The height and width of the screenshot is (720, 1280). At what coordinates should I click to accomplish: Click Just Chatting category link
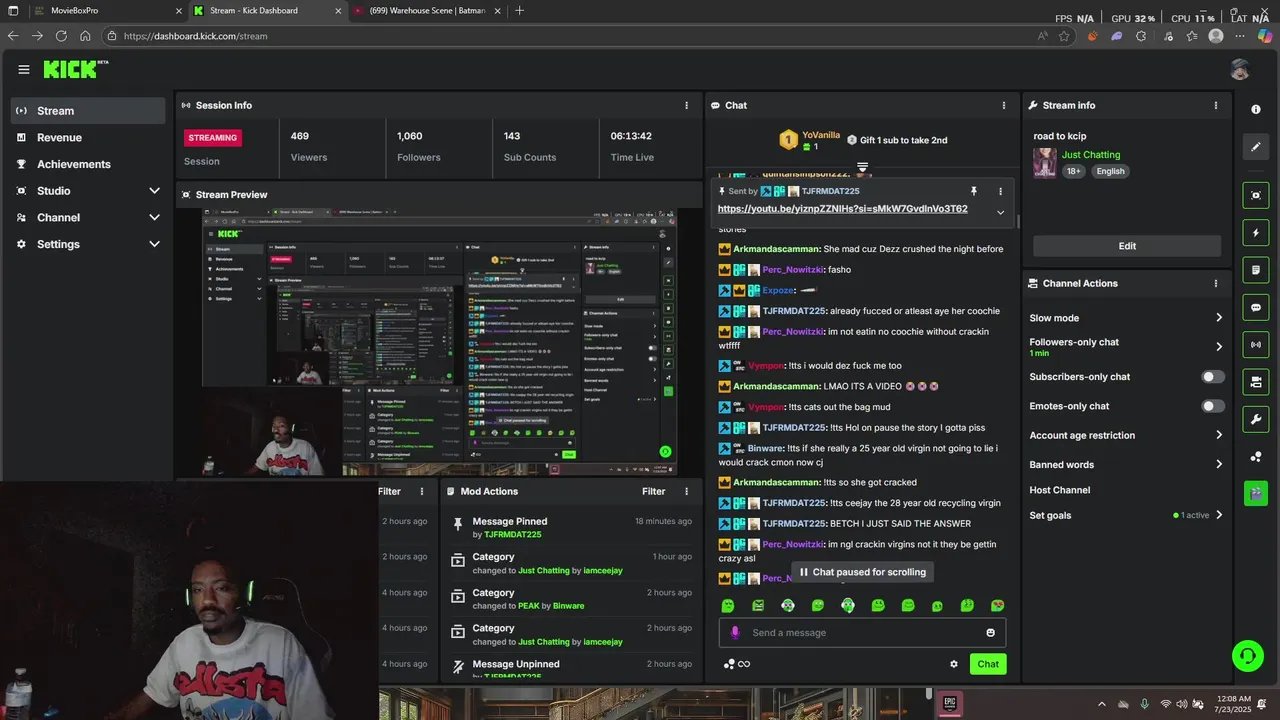pyautogui.click(x=1091, y=155)
